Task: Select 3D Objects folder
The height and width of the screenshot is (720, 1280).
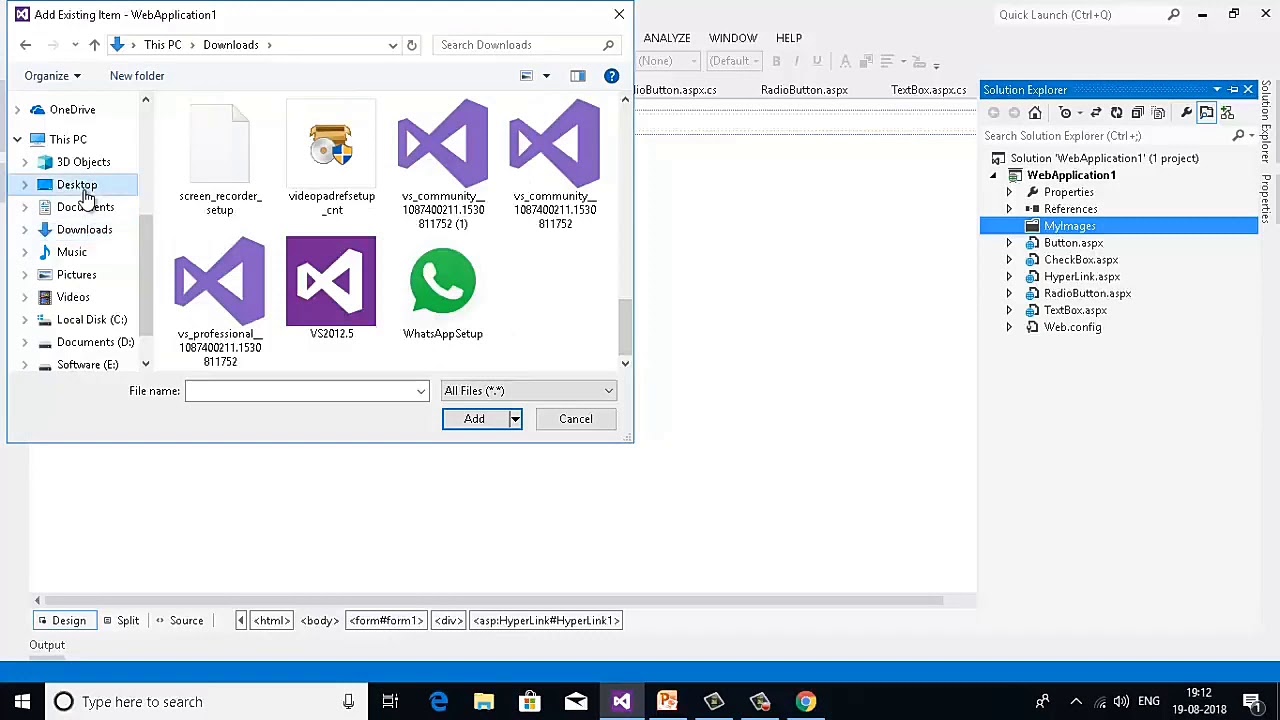Action: (83, 162)
